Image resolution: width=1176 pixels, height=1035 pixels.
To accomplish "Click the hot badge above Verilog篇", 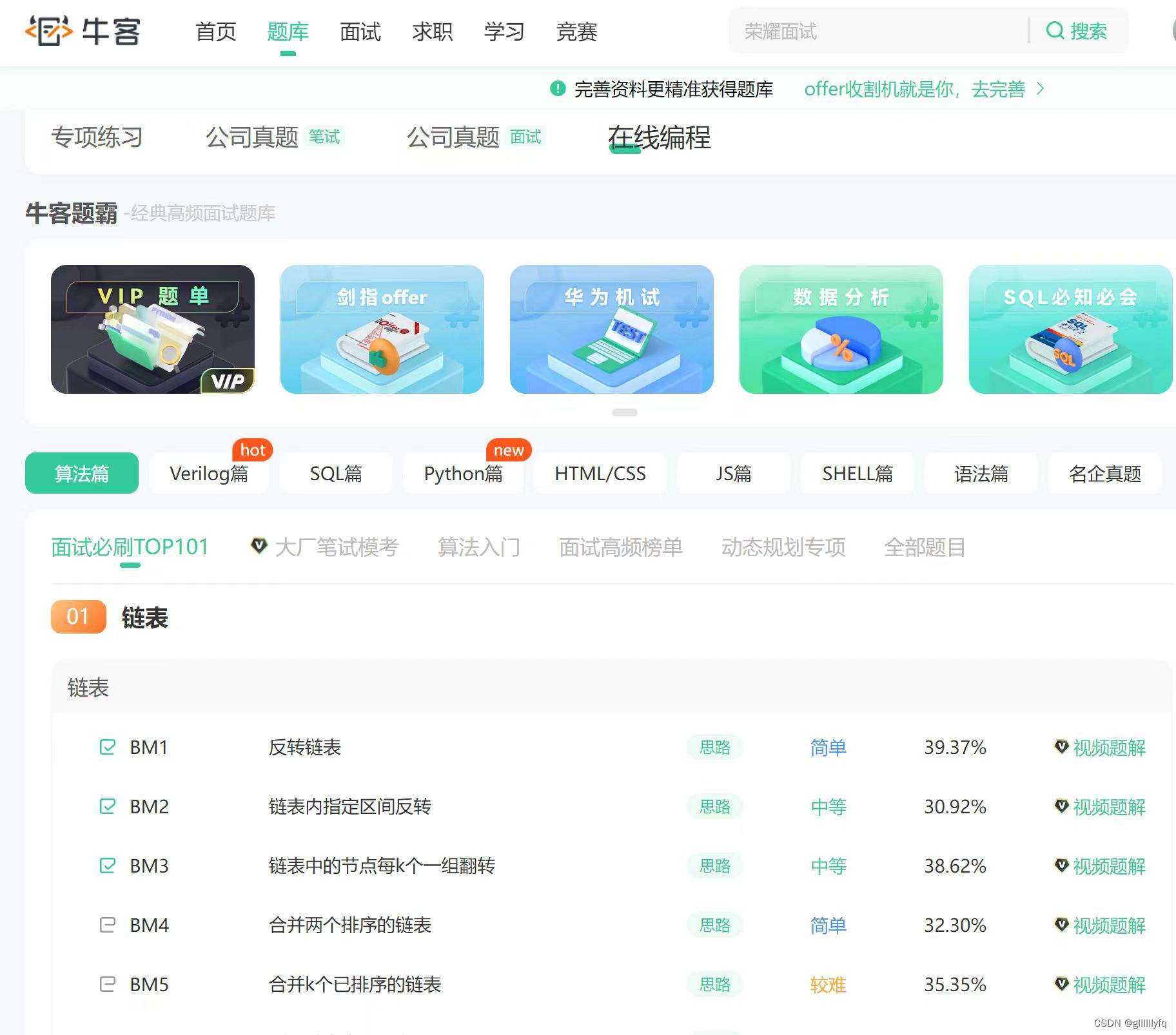I will [252, 449].
